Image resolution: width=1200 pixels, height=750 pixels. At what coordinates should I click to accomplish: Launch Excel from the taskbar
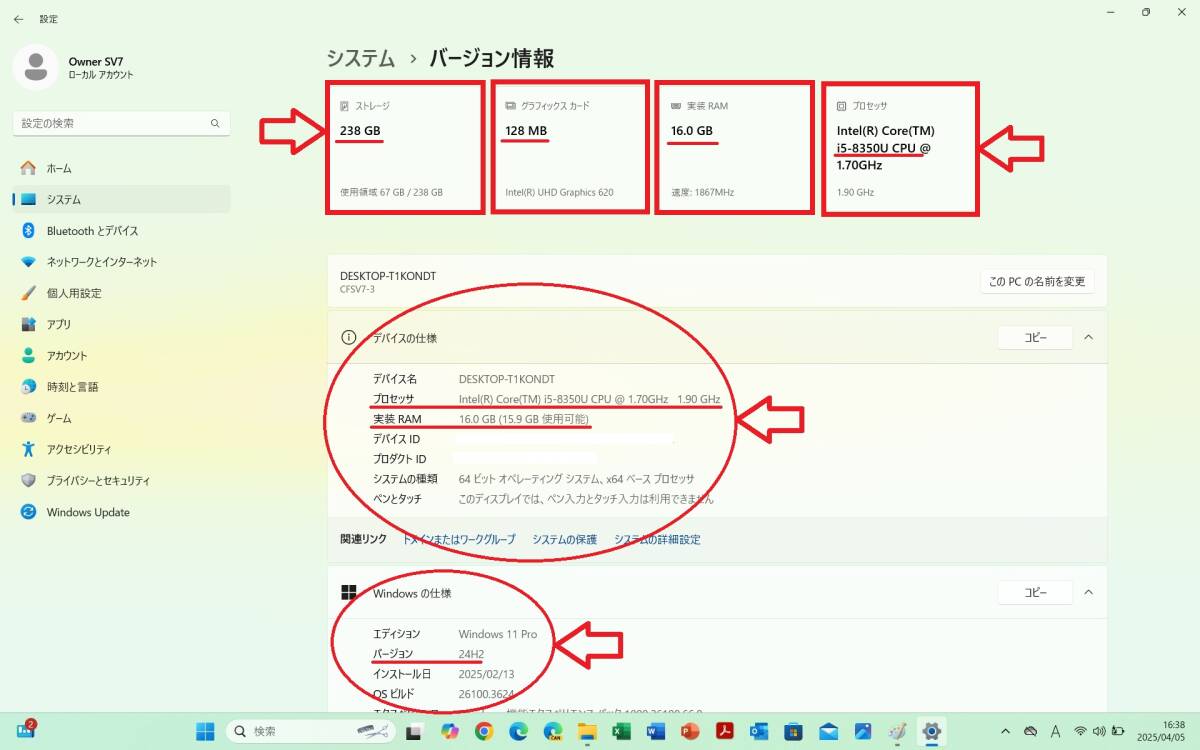[621, 731]
